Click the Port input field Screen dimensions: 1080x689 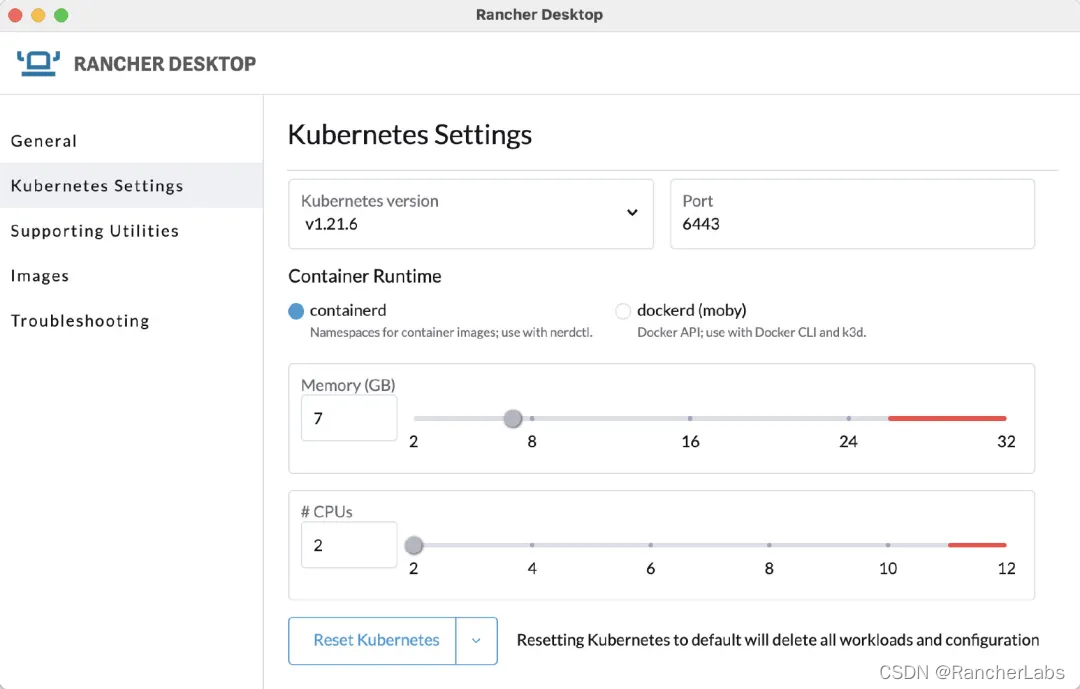coord(852,214)
